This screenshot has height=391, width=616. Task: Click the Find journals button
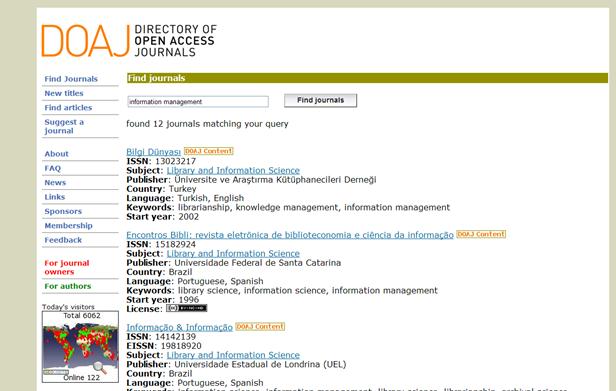[x=321, y=101]
